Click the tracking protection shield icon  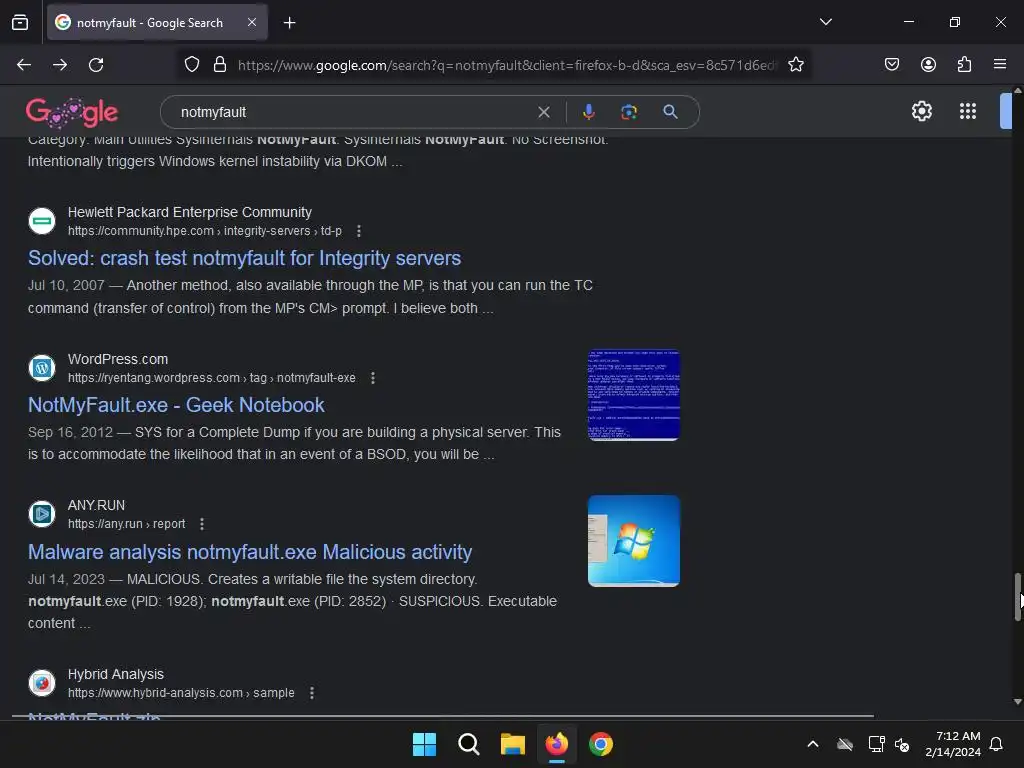191,65
